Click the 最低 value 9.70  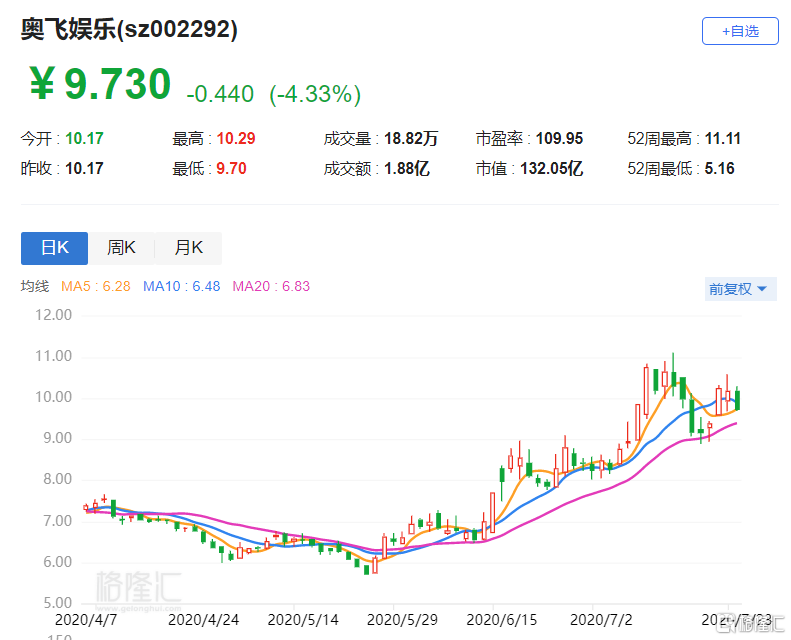[232, 168]
